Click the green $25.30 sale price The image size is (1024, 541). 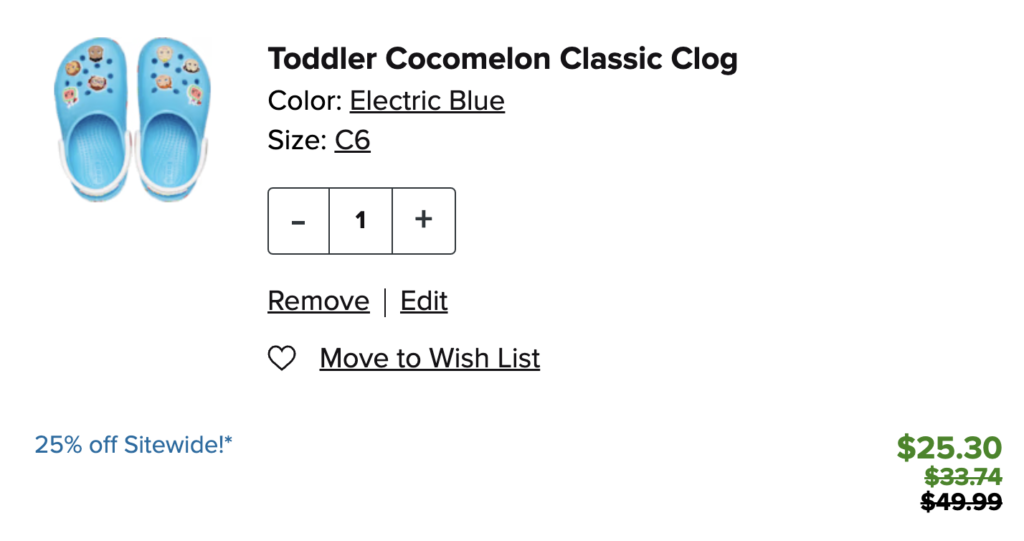click(x=949, y=447)
